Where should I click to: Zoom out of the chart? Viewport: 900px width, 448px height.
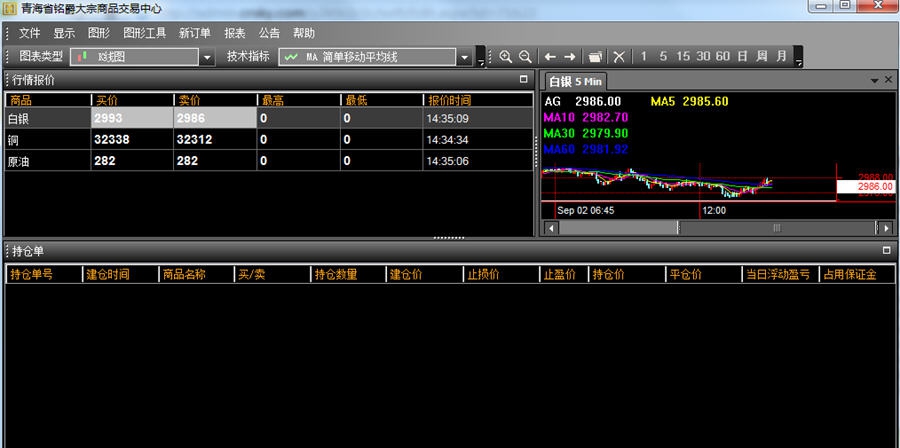pos(525,57)
